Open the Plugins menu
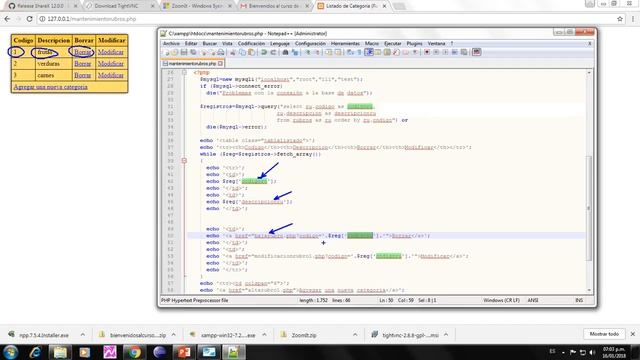 [x=414, y=43]
